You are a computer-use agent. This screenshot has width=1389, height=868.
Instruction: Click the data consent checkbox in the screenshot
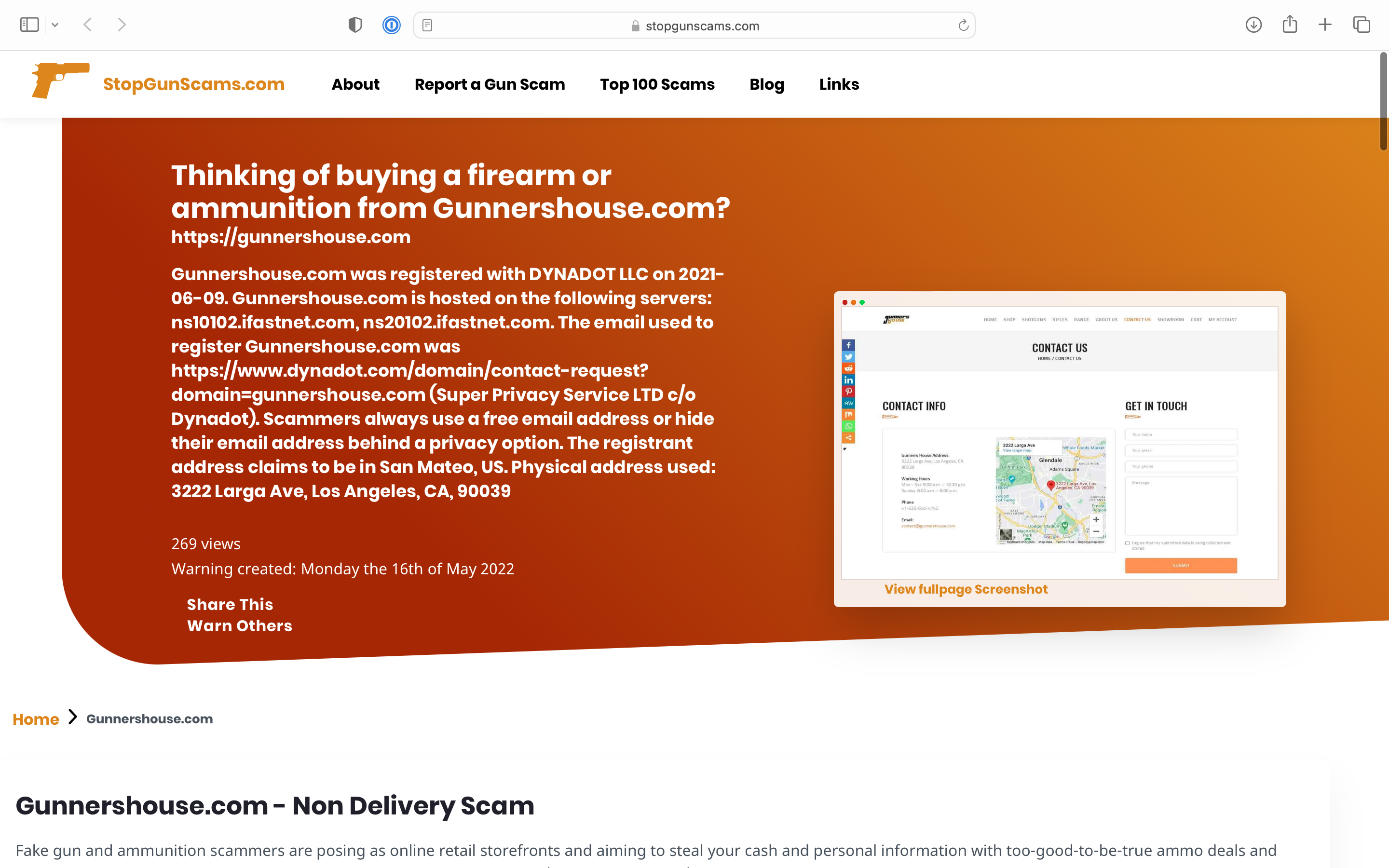[x=1127, y=543]
